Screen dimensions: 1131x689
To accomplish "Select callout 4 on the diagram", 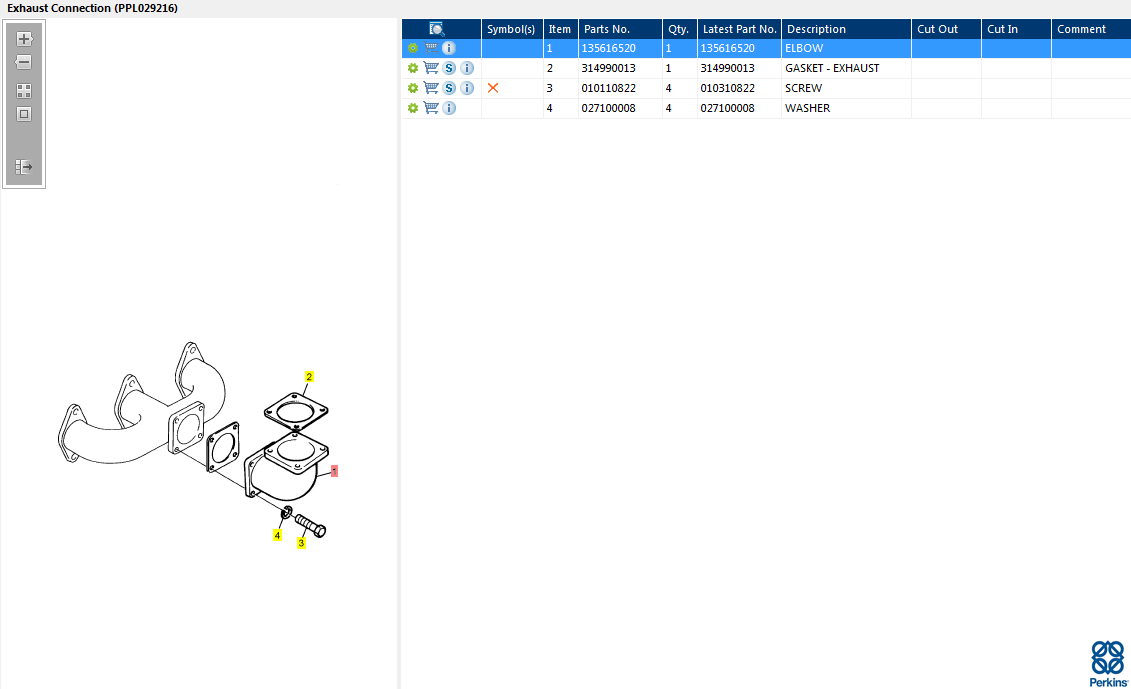I will coord(277,535).
